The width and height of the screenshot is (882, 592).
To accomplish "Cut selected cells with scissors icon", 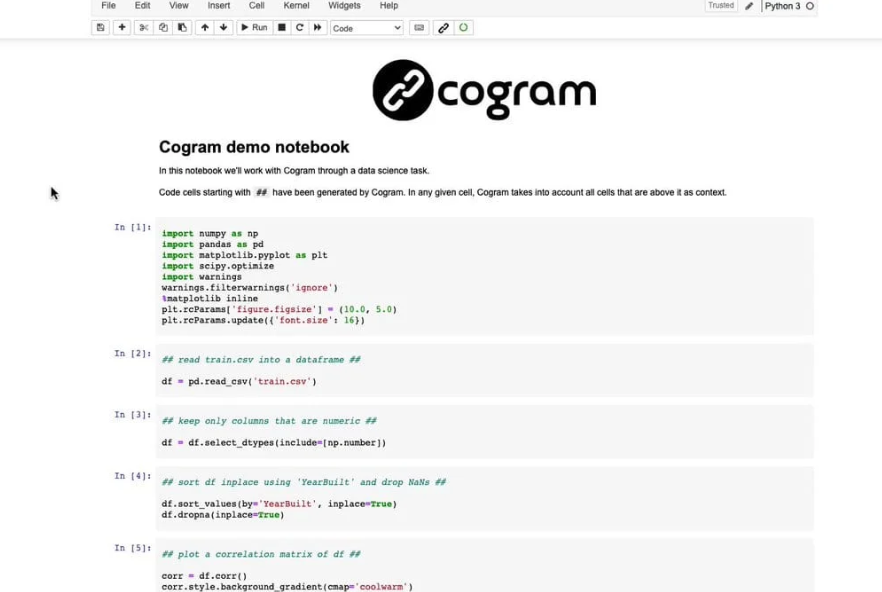I will coord(144,28).
